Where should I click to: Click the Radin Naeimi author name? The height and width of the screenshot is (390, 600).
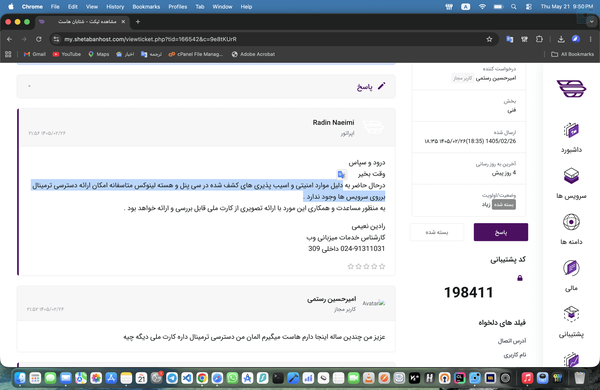(x=333, y=122)
